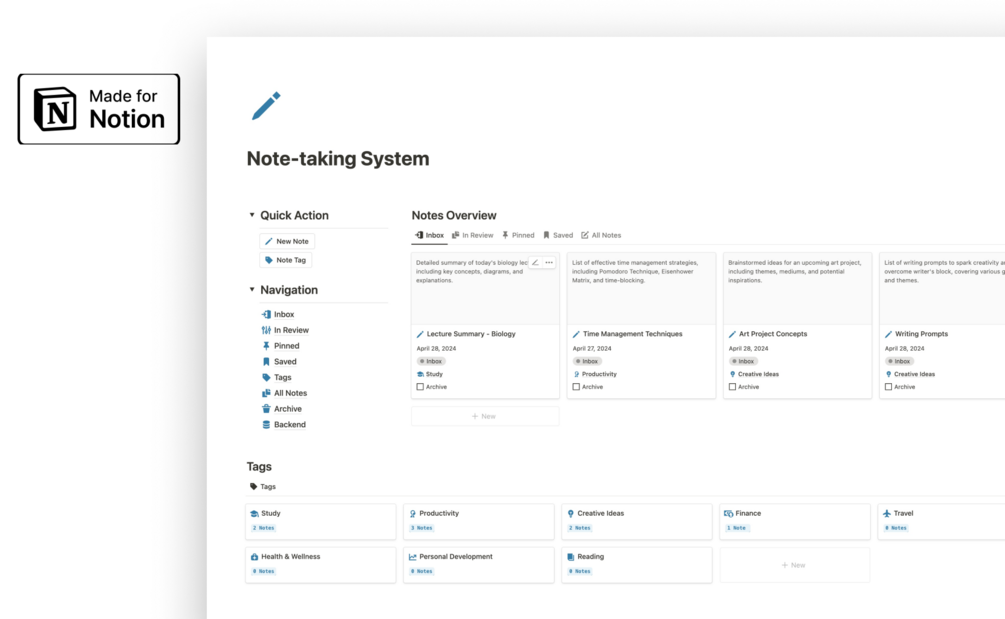Click the graduation cap icon on Study tag
The height and width of the screenshot is (619, 1005).
pos(254,514)
